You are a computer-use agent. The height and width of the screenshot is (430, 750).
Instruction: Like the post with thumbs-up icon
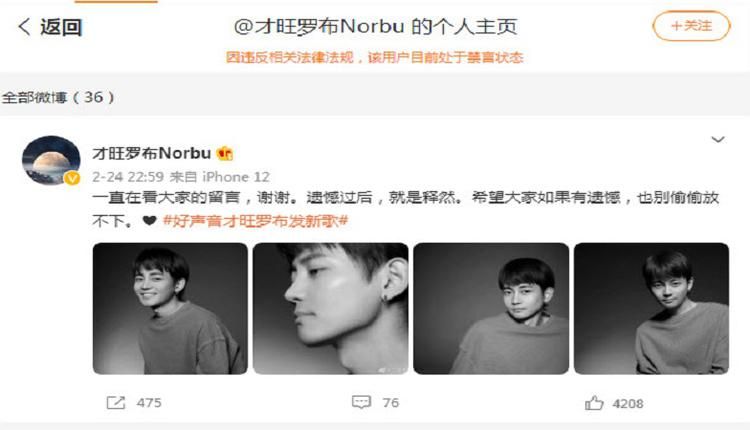[594, 403]
